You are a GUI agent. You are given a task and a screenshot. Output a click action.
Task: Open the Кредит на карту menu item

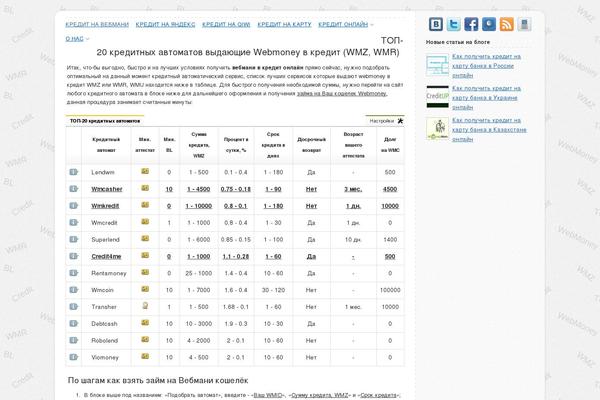284,24
